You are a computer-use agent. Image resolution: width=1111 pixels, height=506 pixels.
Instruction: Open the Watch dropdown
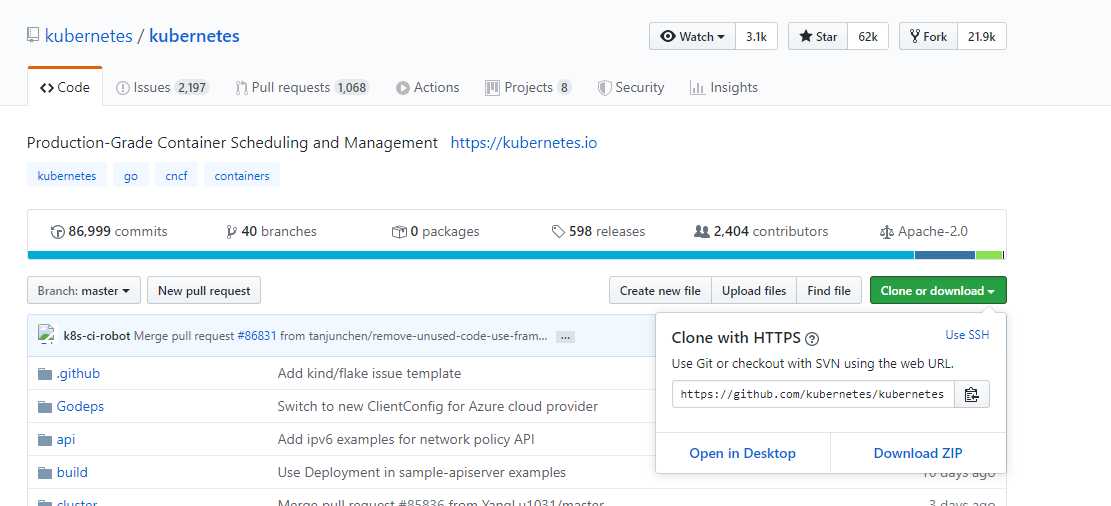click(x=692, y=36)
